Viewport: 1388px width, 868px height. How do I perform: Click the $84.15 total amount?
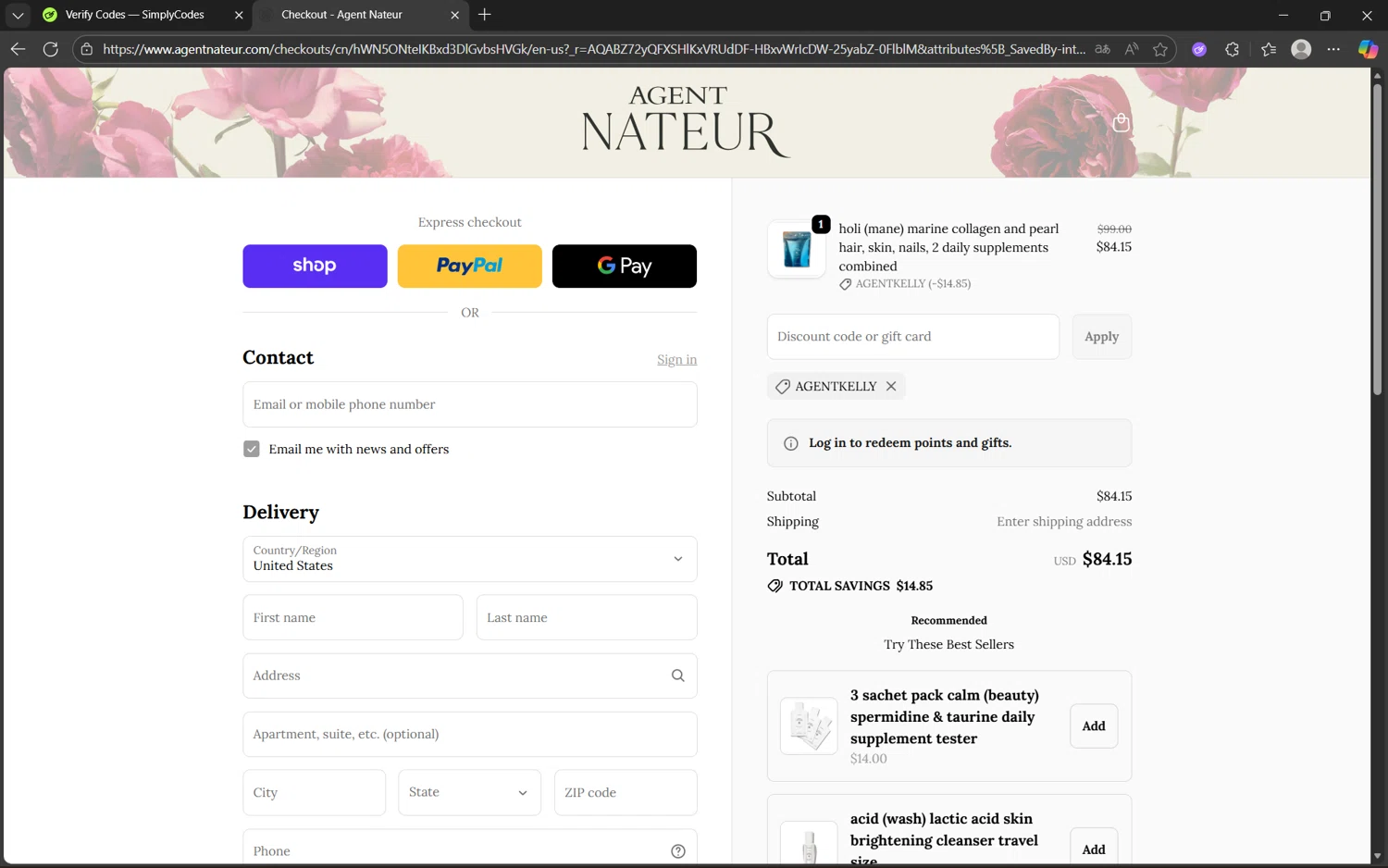click(x=1107, y=559)
